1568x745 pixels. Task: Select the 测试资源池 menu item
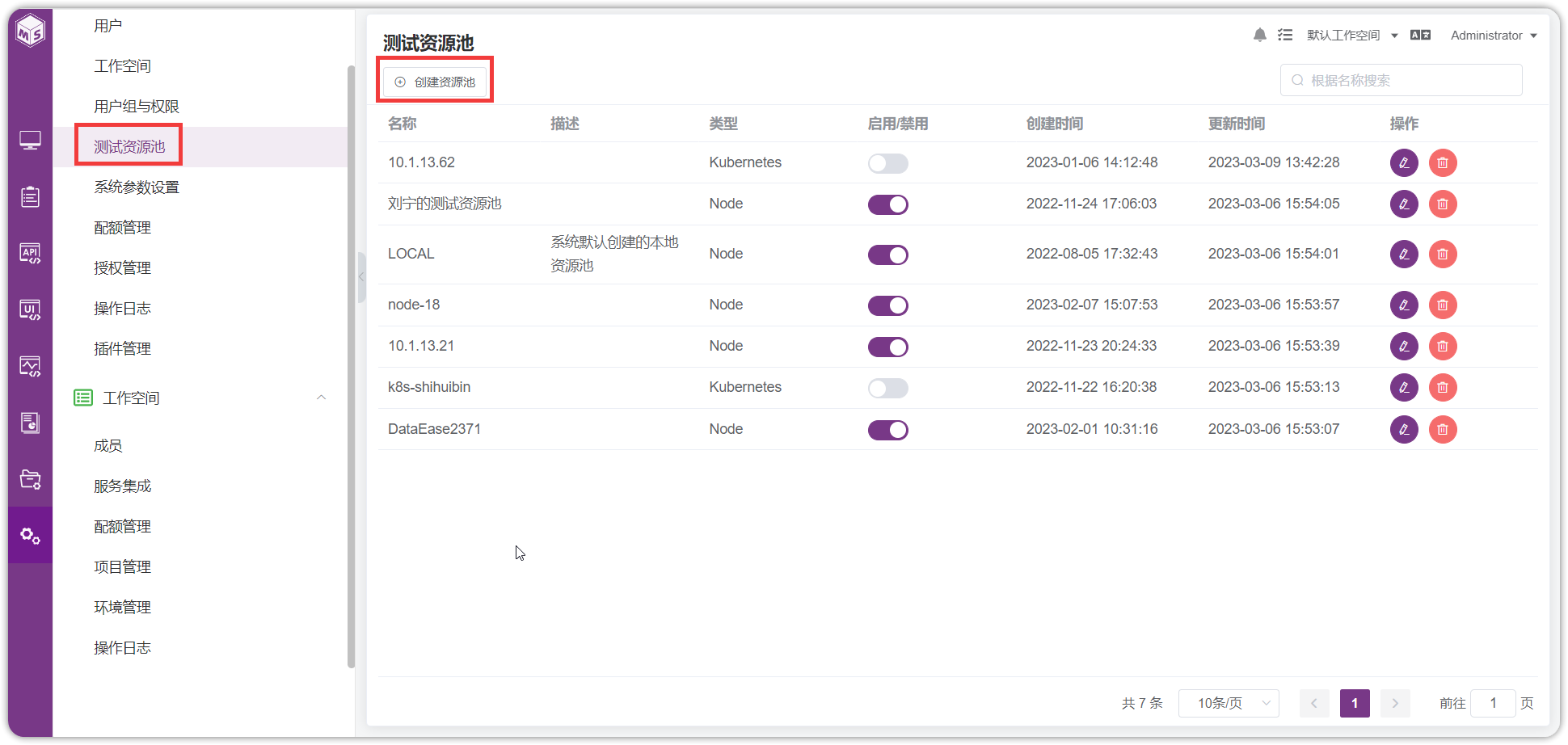pos(129,146)
